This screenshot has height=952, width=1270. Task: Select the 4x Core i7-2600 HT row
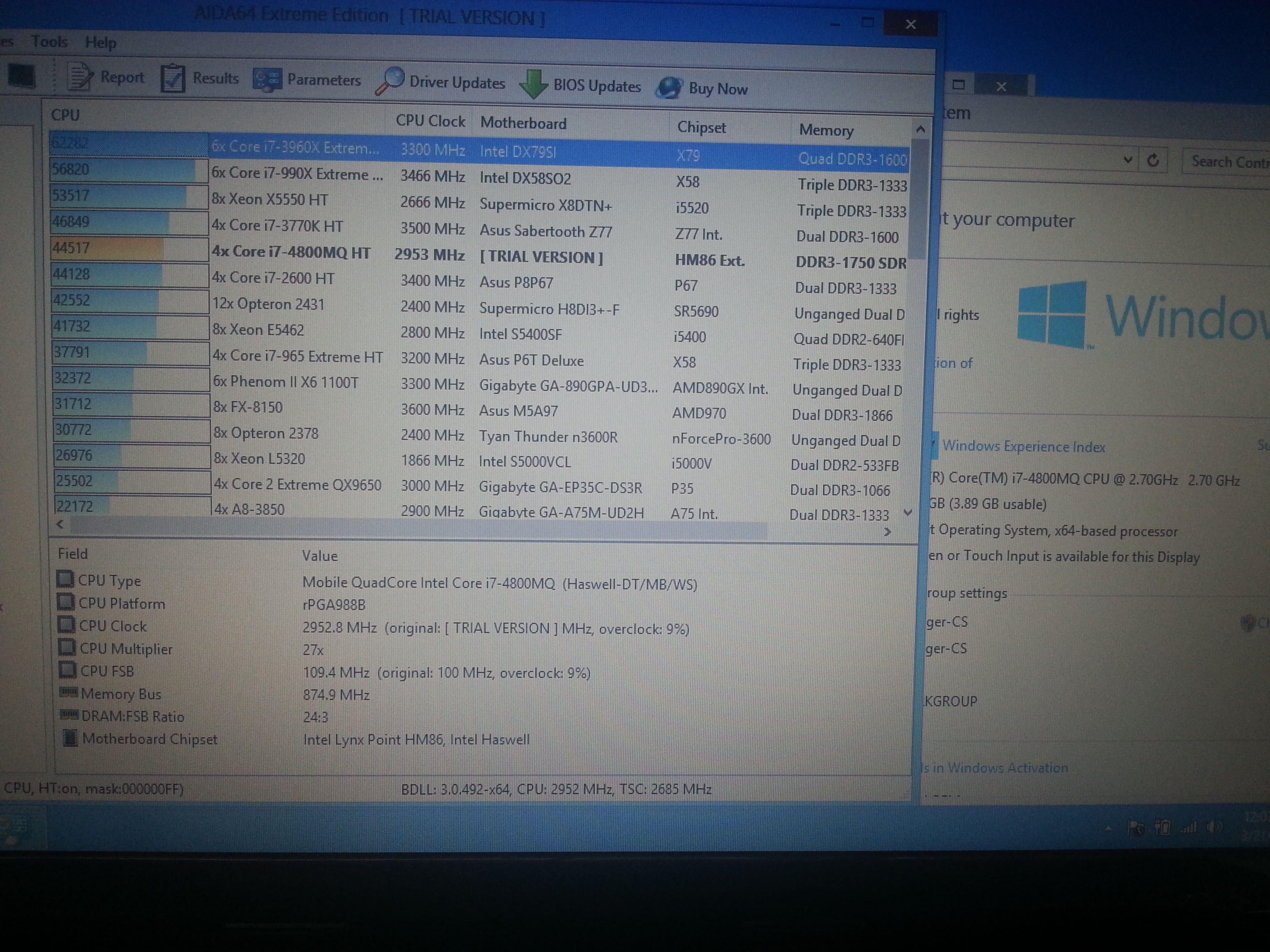coord(479,281)
